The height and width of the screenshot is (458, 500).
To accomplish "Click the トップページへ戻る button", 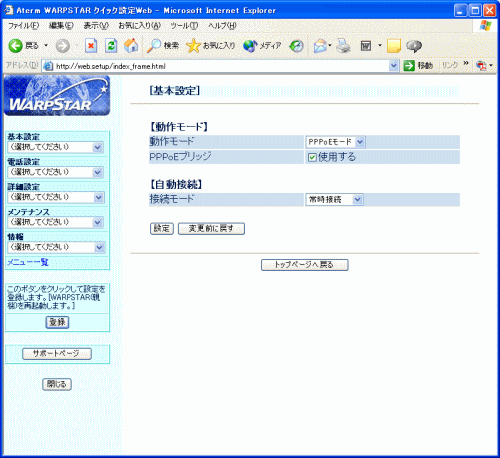I will coord(304,265).
